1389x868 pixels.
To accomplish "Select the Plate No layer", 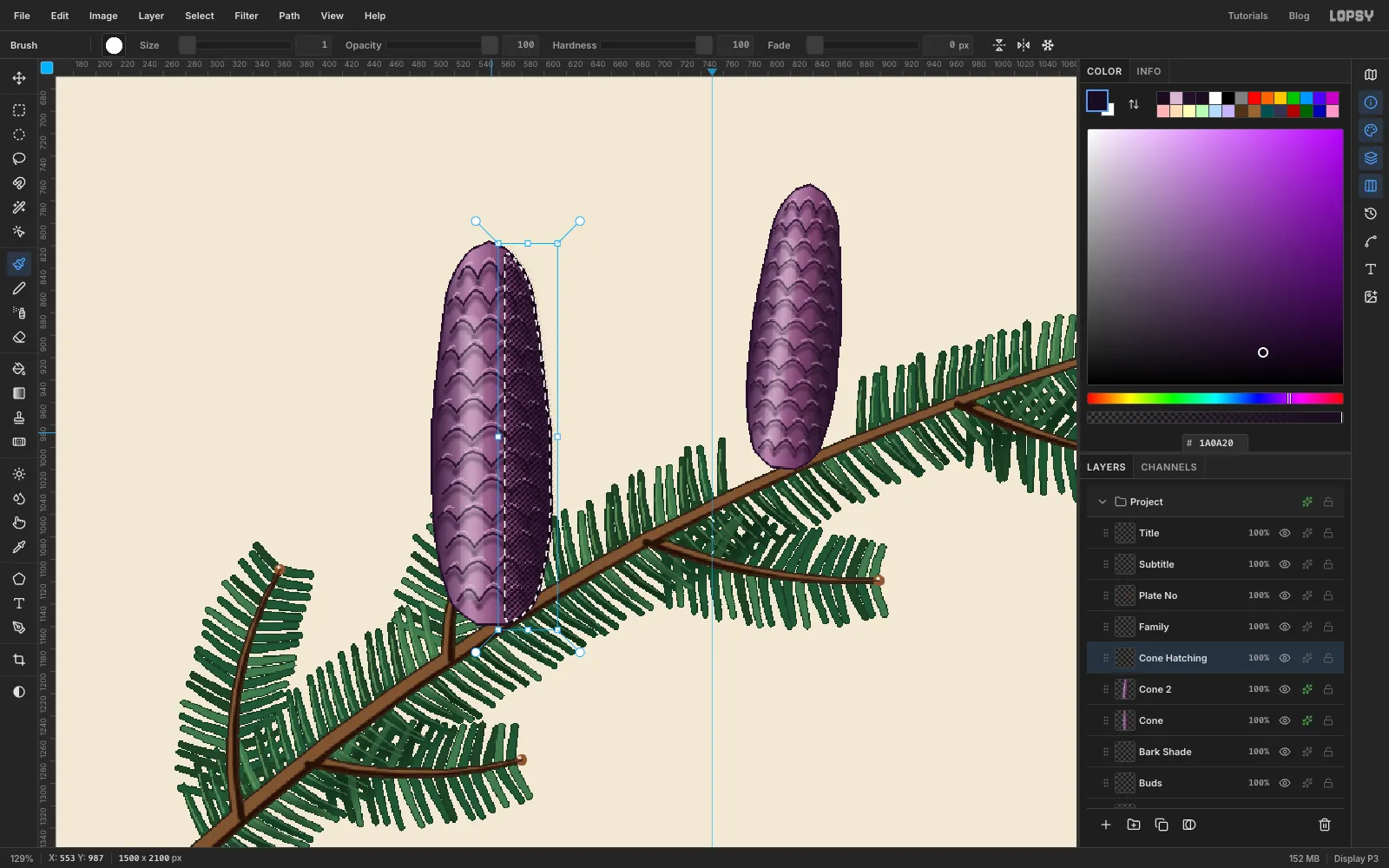I will (x=1215, y=595).
